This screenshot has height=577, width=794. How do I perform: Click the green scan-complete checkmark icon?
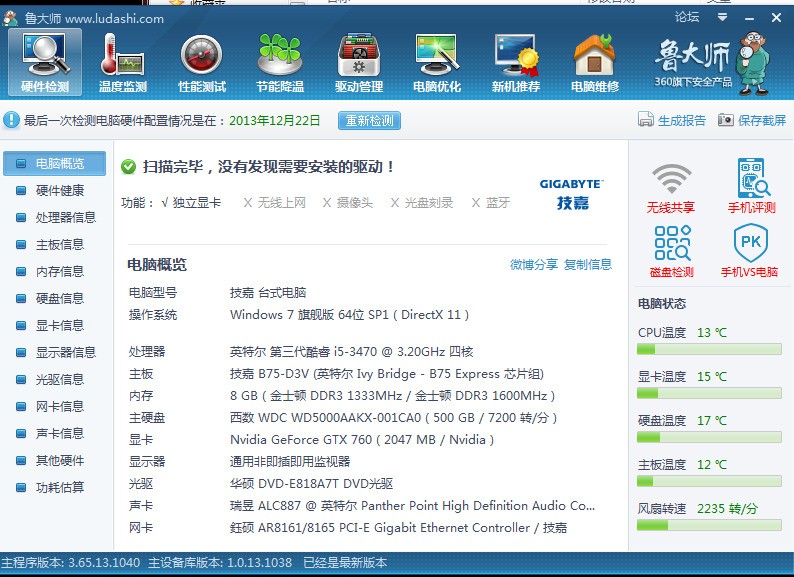(x=129, y=166)
